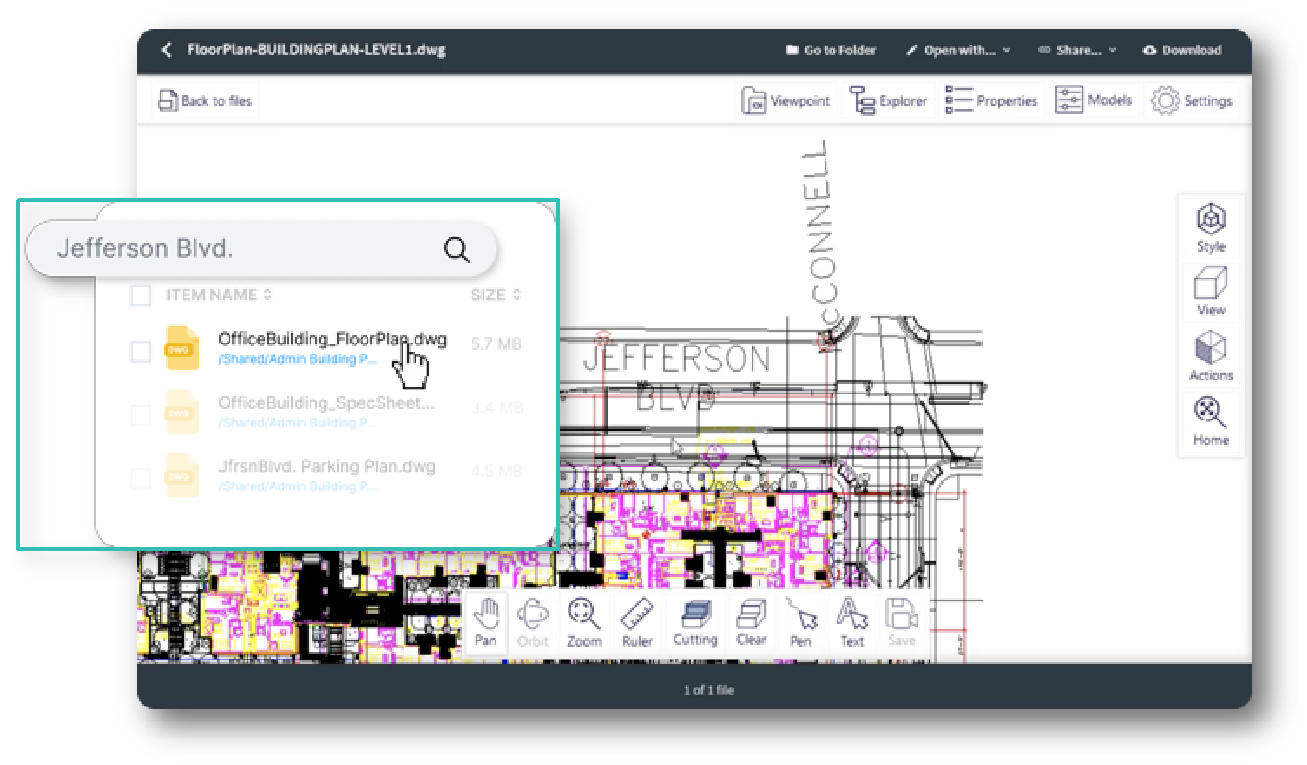The image size is (1307, 765).
Task: Toggle the select-all checkbox beside ITEM NAME
Action: click(141, 295)
